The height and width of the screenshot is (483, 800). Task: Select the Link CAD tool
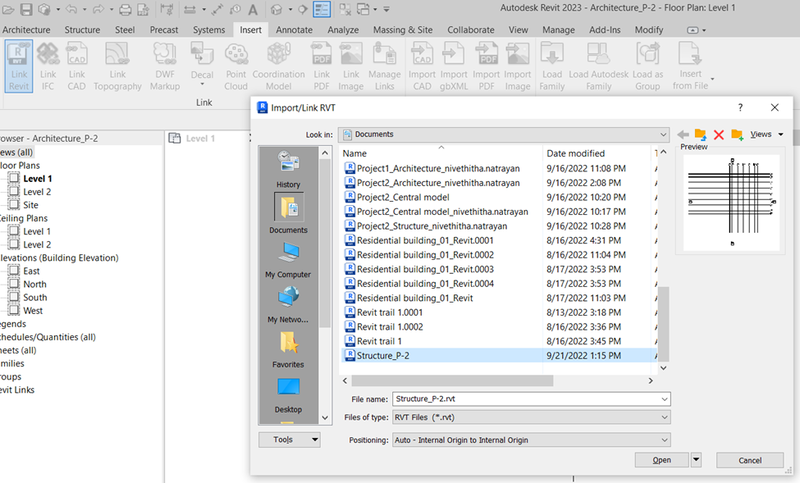coord(77,66)
